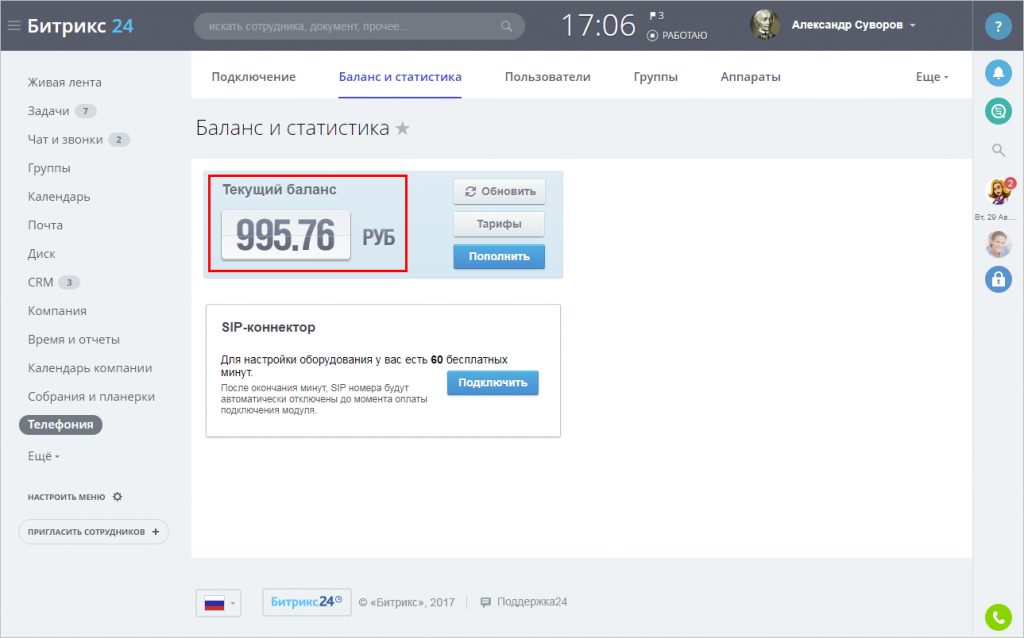
Task: Click Подключить in SIP-коннектор block
Action: coord(492,383)
